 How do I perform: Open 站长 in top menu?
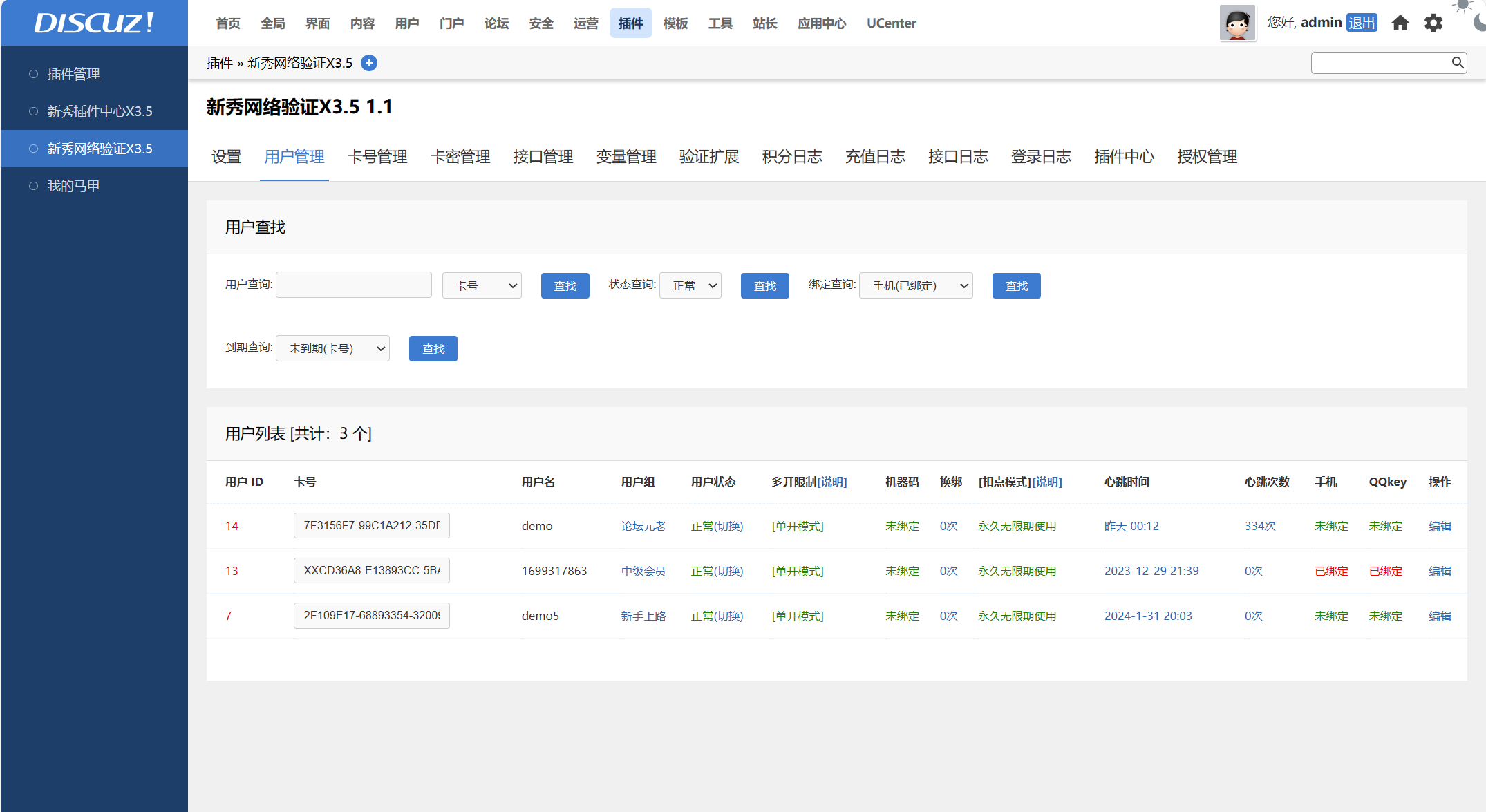coord(765,23)
